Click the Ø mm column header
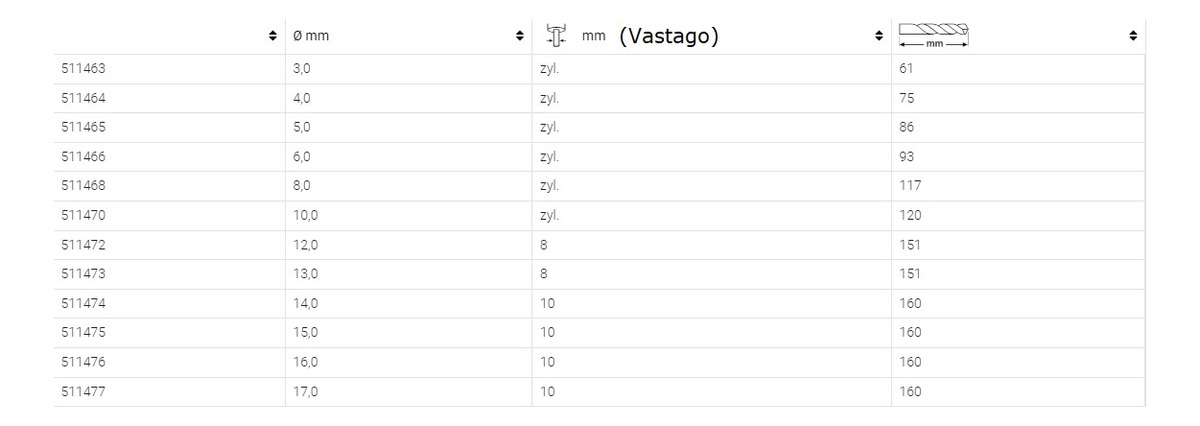This screenshot has width=1200, height=426. 311,36
